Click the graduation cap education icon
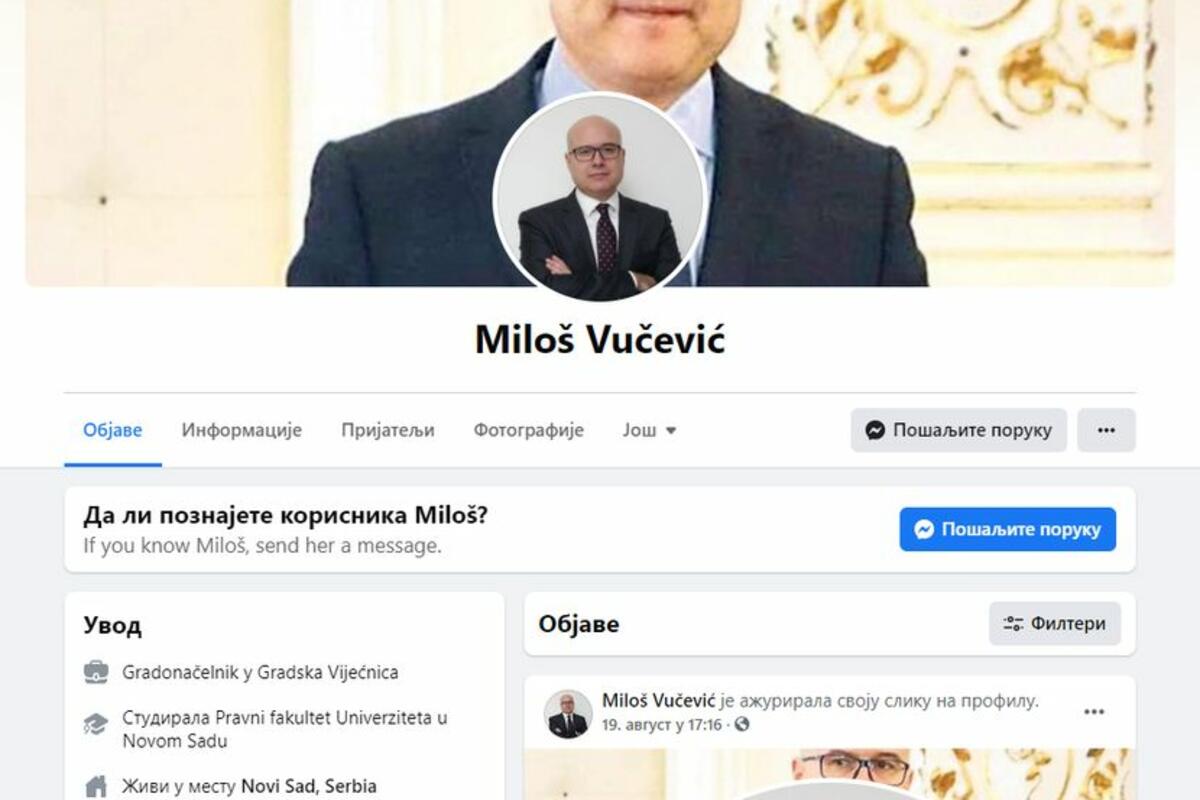 (x=96, y=724)
